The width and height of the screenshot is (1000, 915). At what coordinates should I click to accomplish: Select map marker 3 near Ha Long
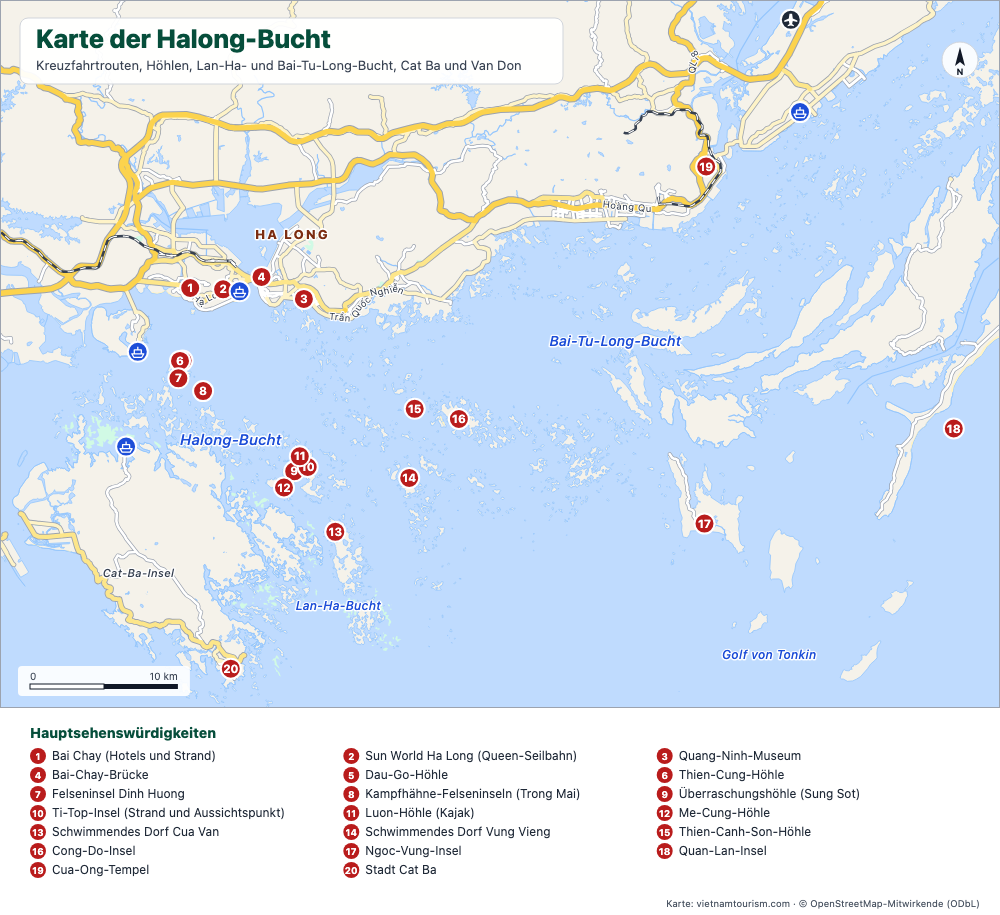pos(304,298)
